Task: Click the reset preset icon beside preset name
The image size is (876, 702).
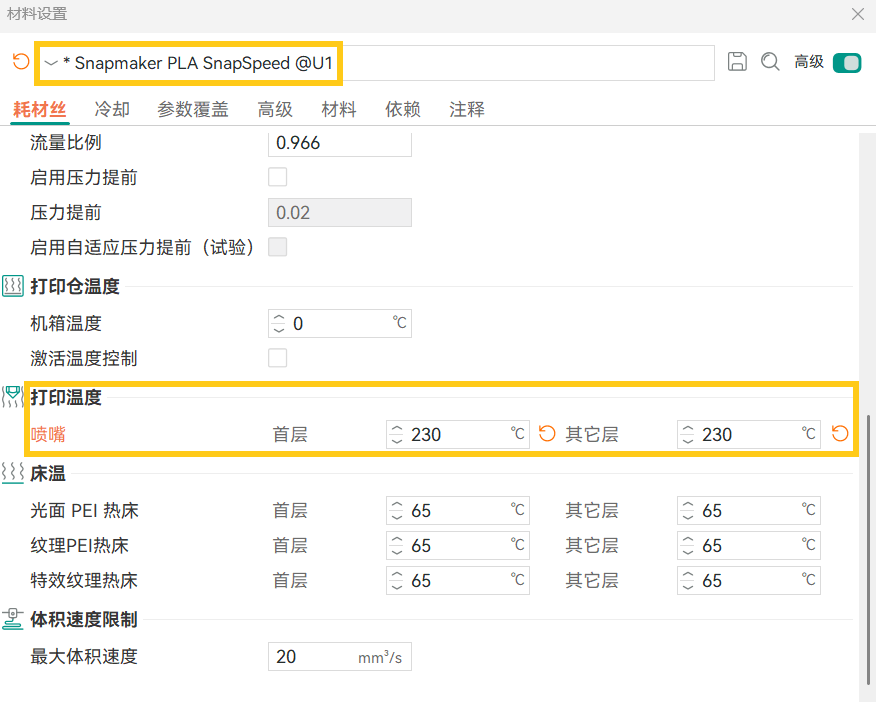Action: coord(21,61)
